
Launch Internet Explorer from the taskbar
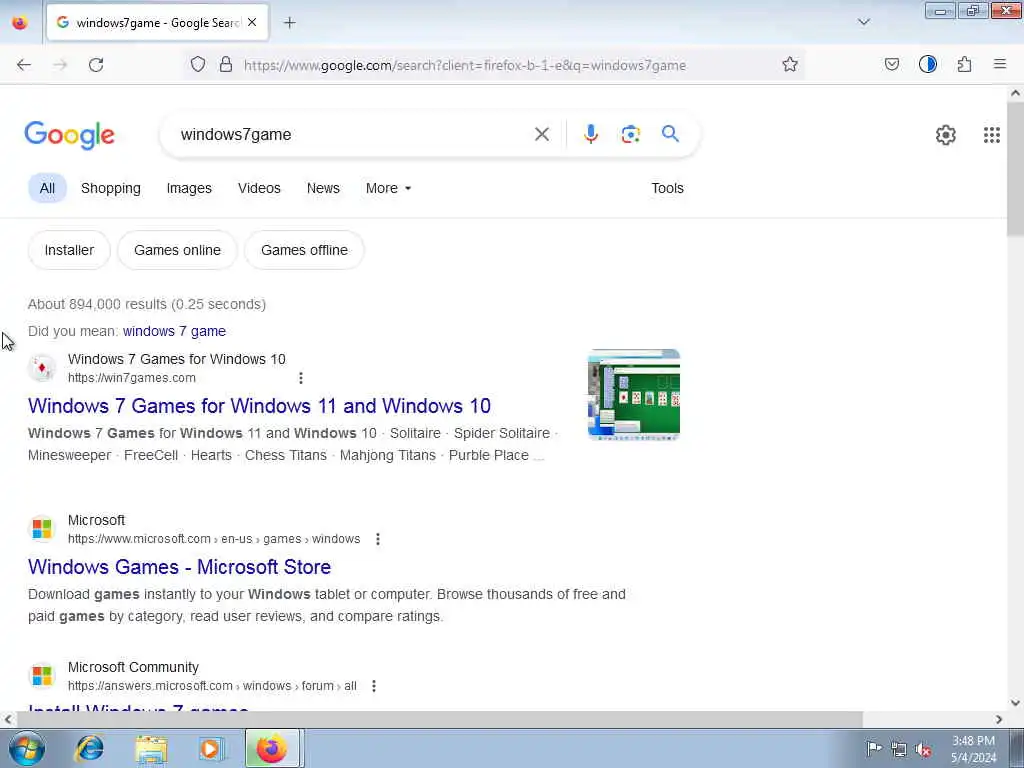pos(89,749)
